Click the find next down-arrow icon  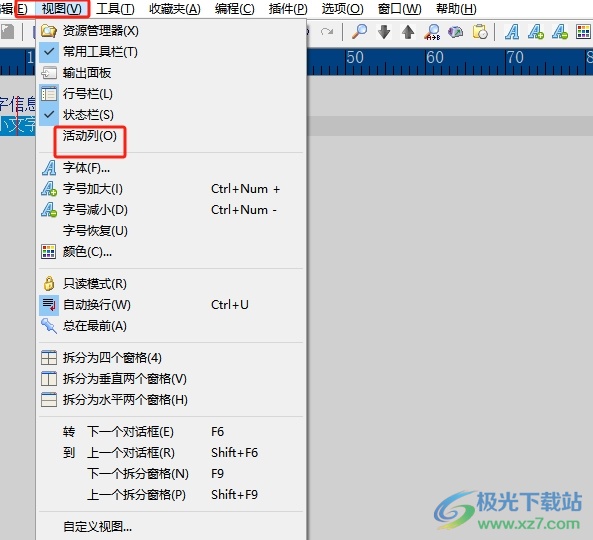384,32
